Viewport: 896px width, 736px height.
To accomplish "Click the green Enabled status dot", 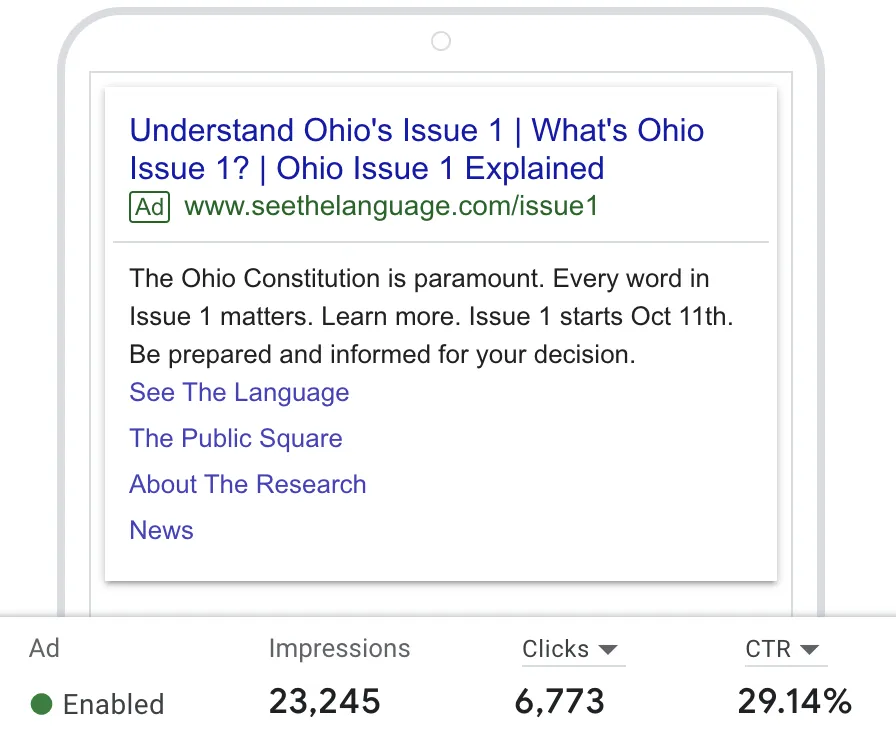I will [x=41, y=703].
